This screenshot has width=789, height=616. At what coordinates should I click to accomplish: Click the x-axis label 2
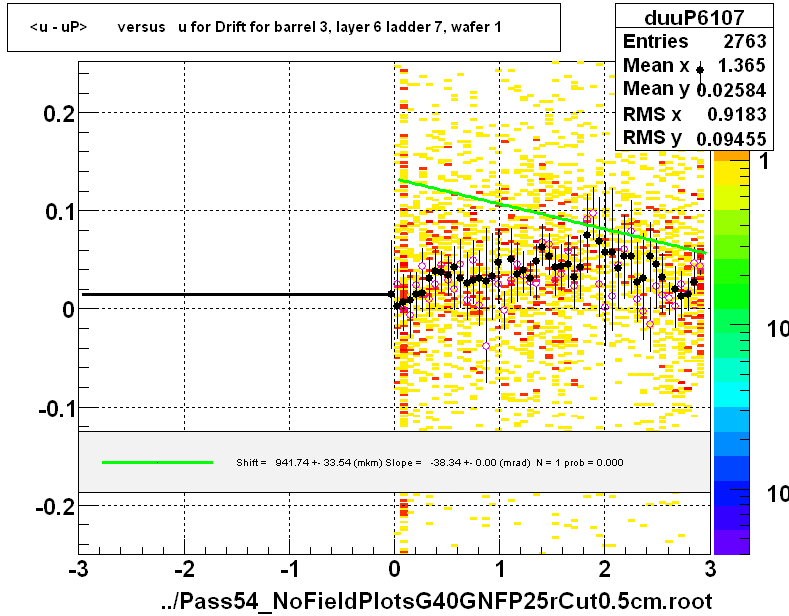pyautogui.click(x=605, y=569)
